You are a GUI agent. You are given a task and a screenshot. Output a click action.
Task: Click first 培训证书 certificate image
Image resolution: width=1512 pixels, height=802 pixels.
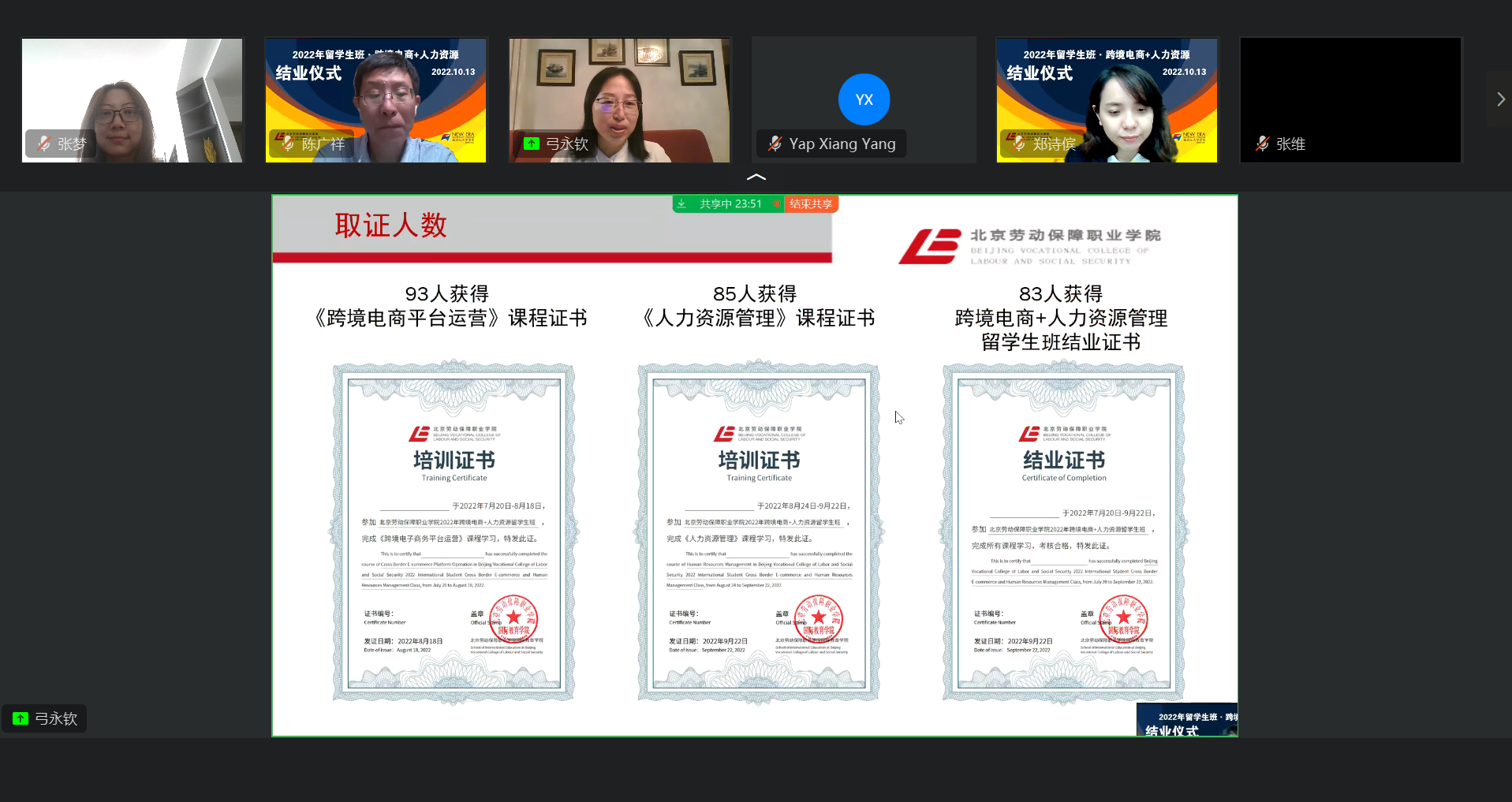tap(454, 532)
